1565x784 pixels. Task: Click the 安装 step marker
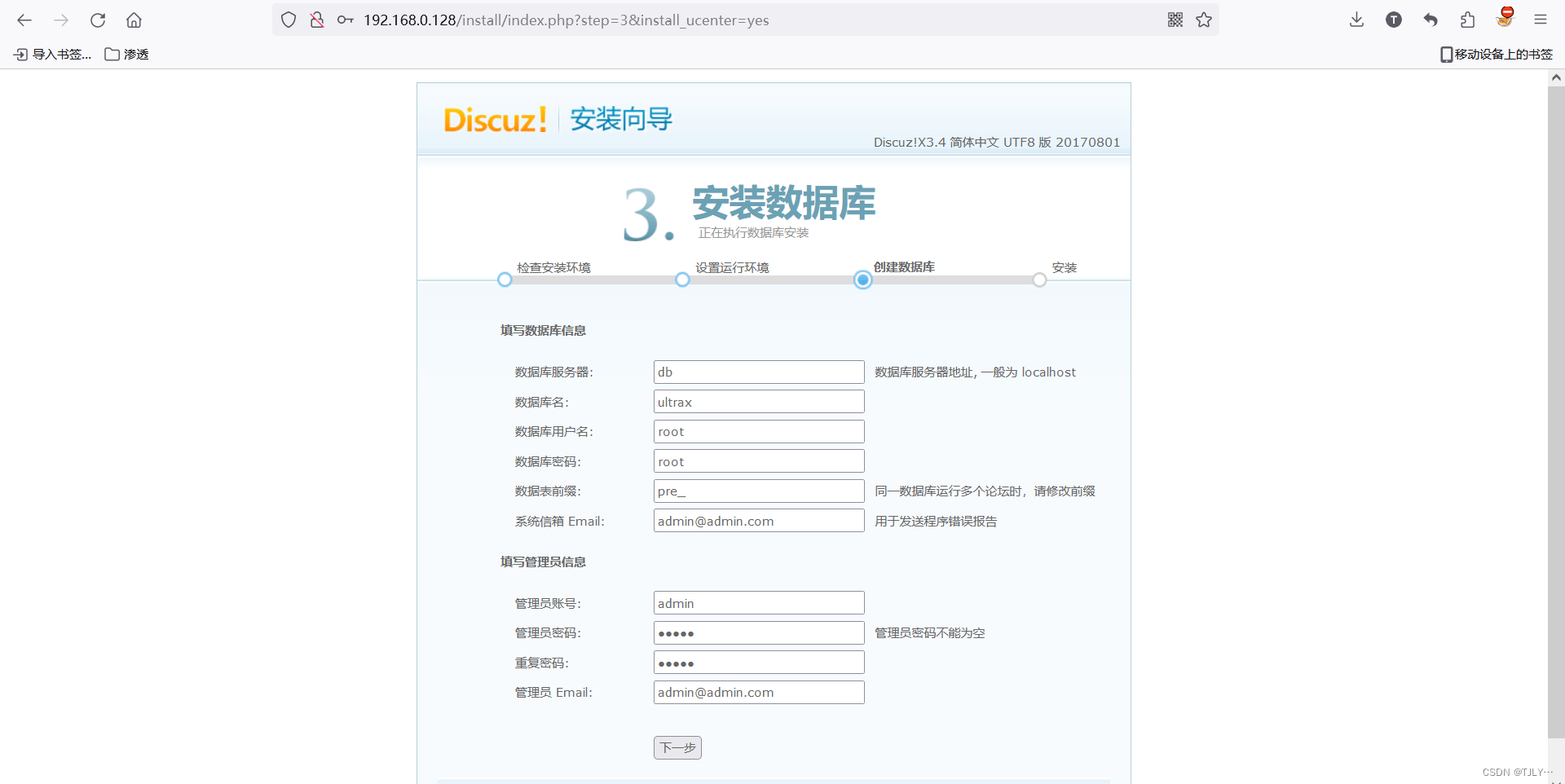(x=1039, y=280)
